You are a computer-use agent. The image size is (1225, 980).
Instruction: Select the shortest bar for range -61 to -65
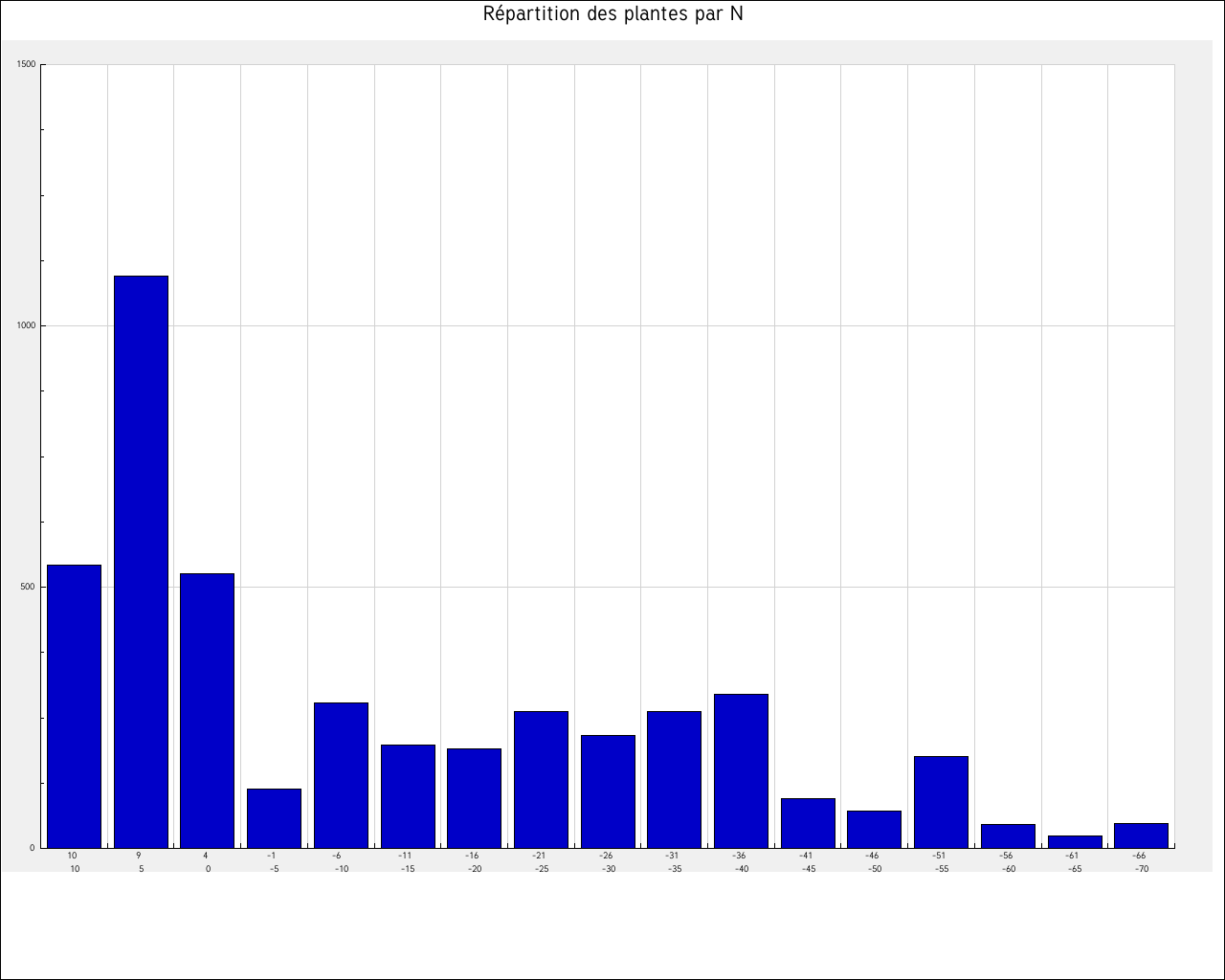(x=1075, y=841)
